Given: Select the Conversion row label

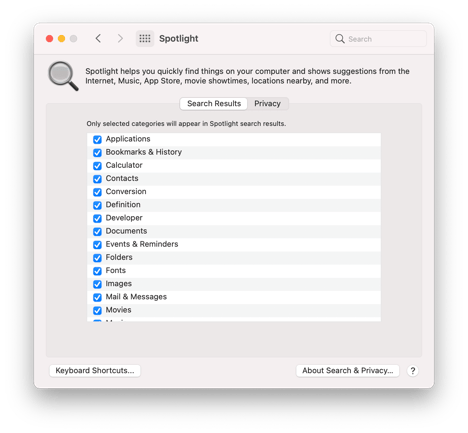Looking at the screenshot, I should coord(126,191).
